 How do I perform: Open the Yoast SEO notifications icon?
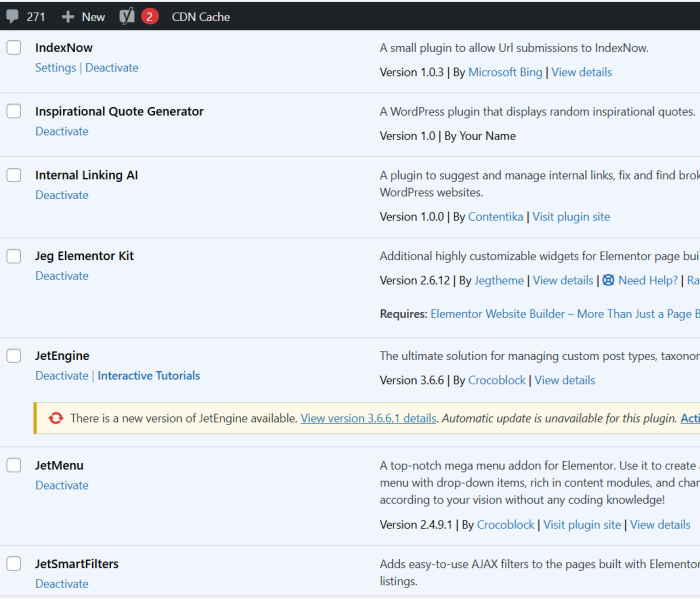tap(128, 16)
